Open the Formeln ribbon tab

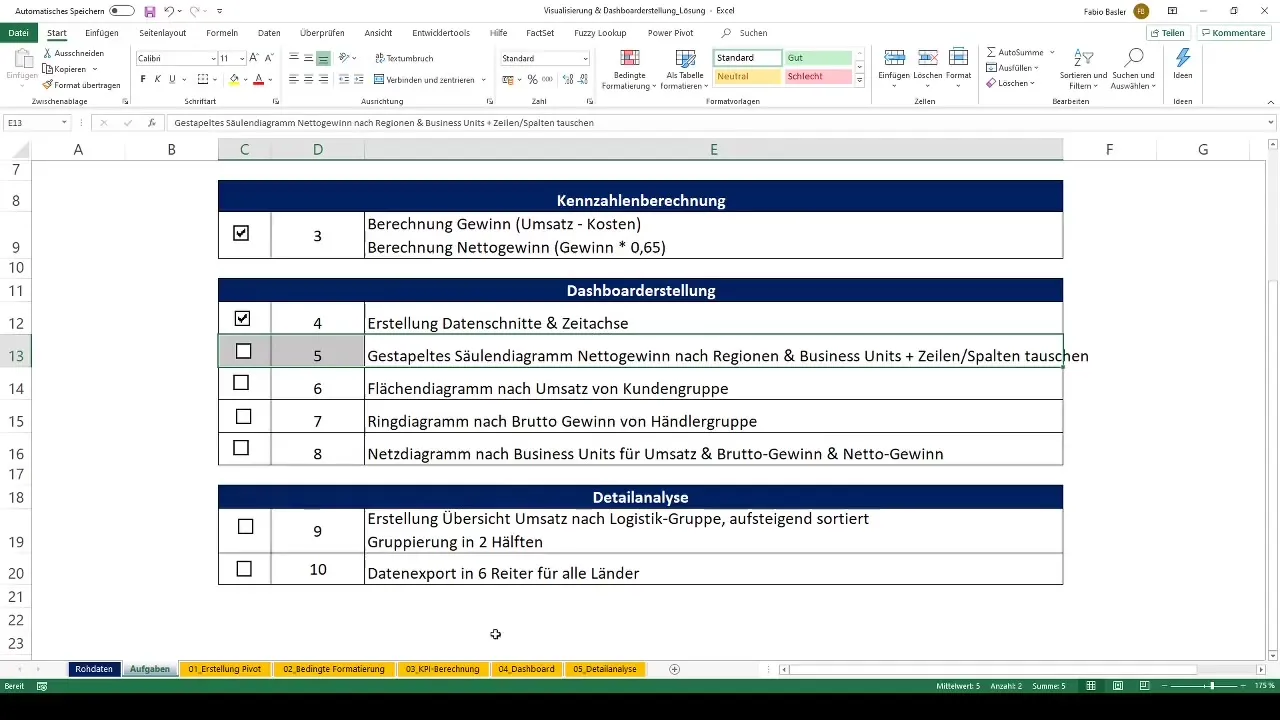click(x=222, y=33)
